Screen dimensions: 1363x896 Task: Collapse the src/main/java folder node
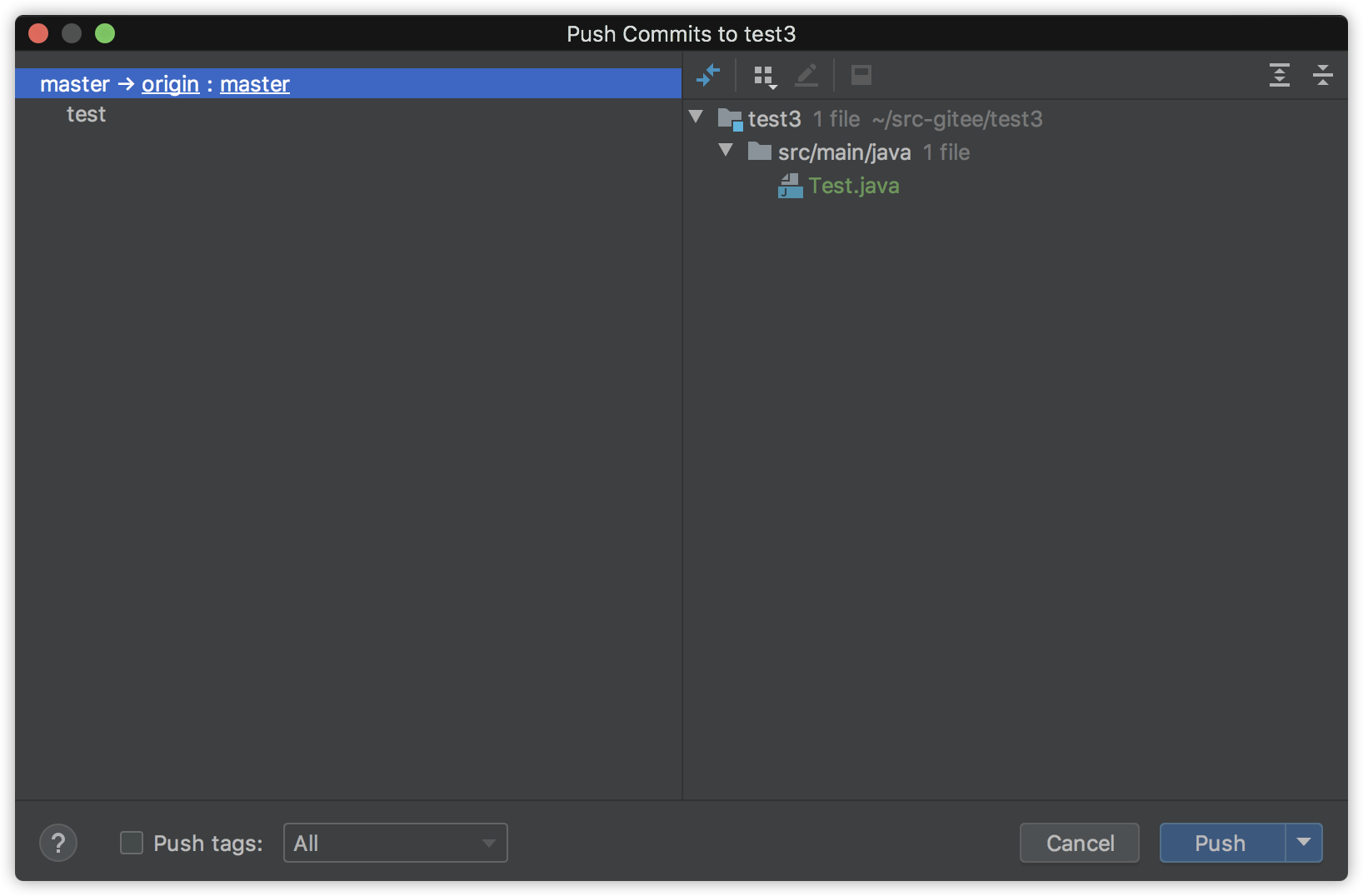[x=726, y=150]
